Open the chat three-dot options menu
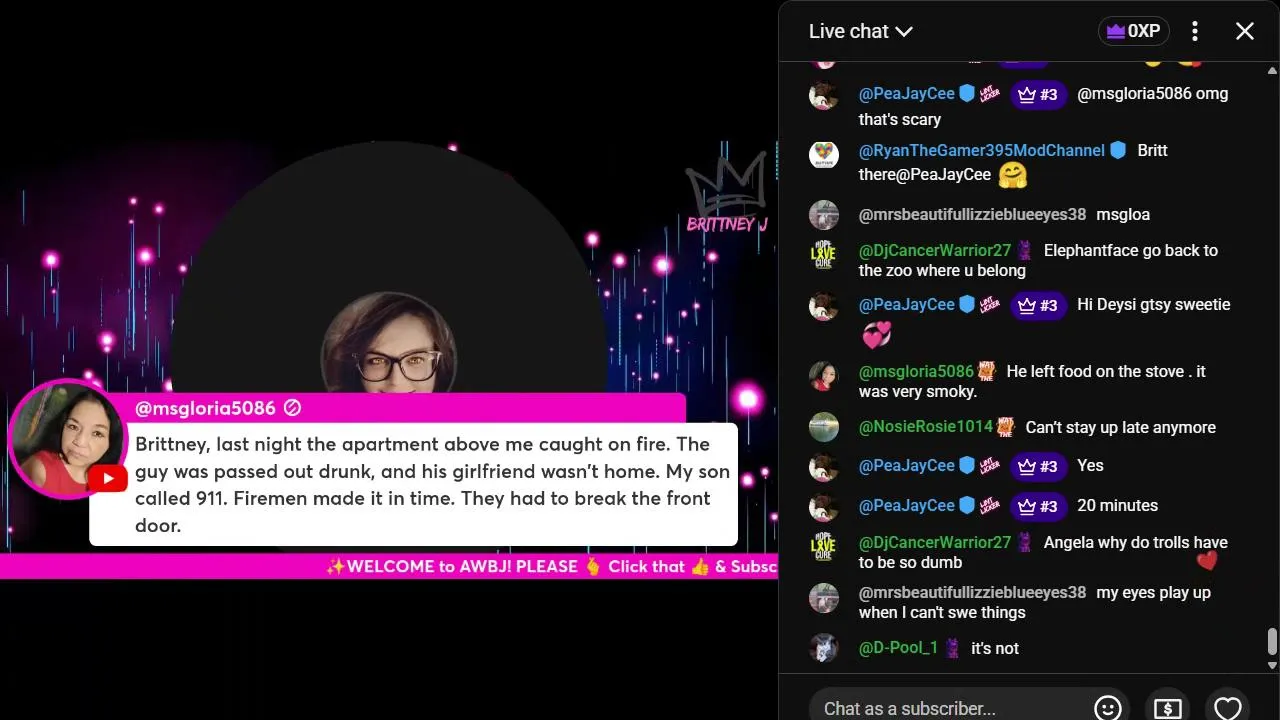The height and width of the screenshot is (720, 1280). pyautogui.click(x=1195, y=31)
